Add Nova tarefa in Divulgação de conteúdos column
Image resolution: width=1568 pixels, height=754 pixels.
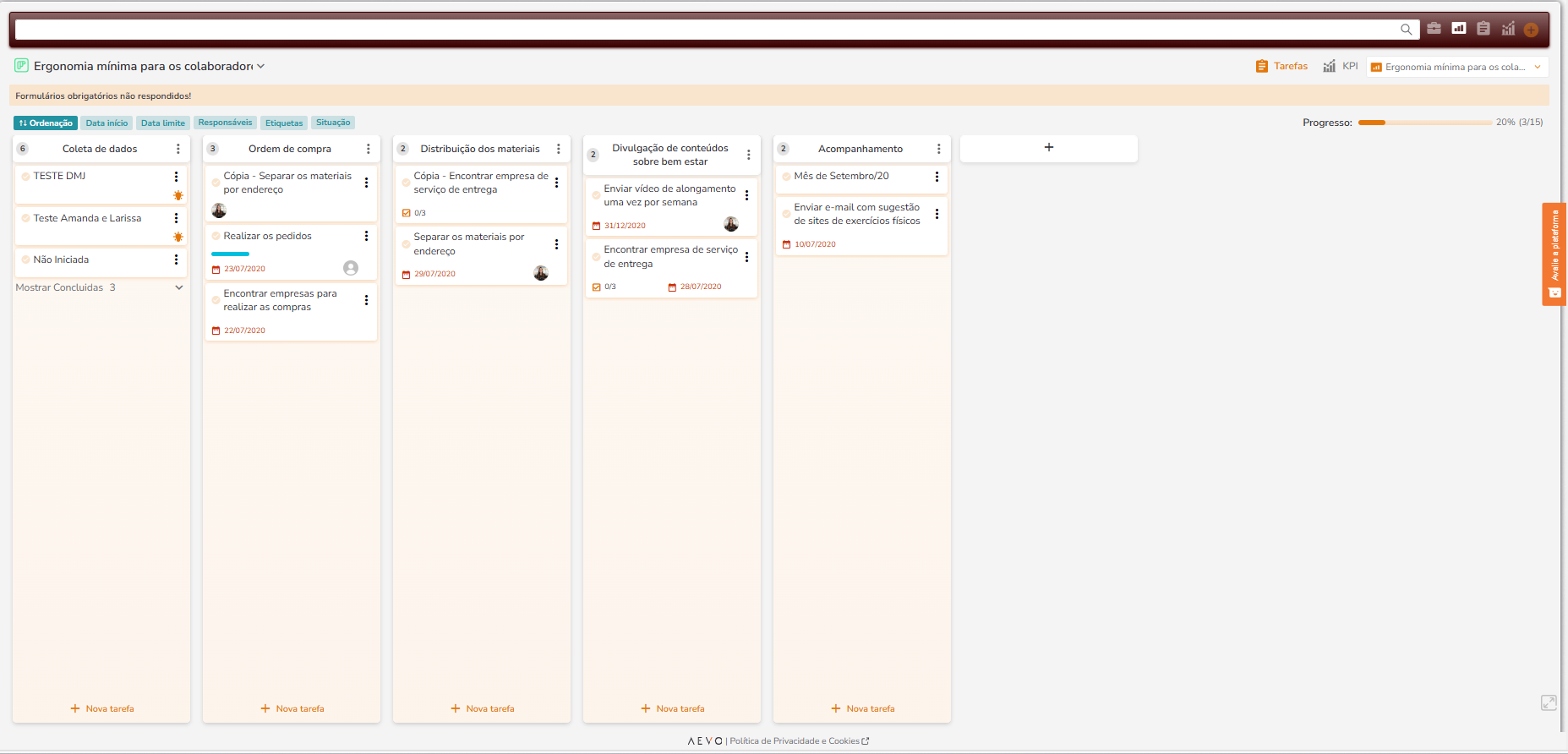[672, 708]
